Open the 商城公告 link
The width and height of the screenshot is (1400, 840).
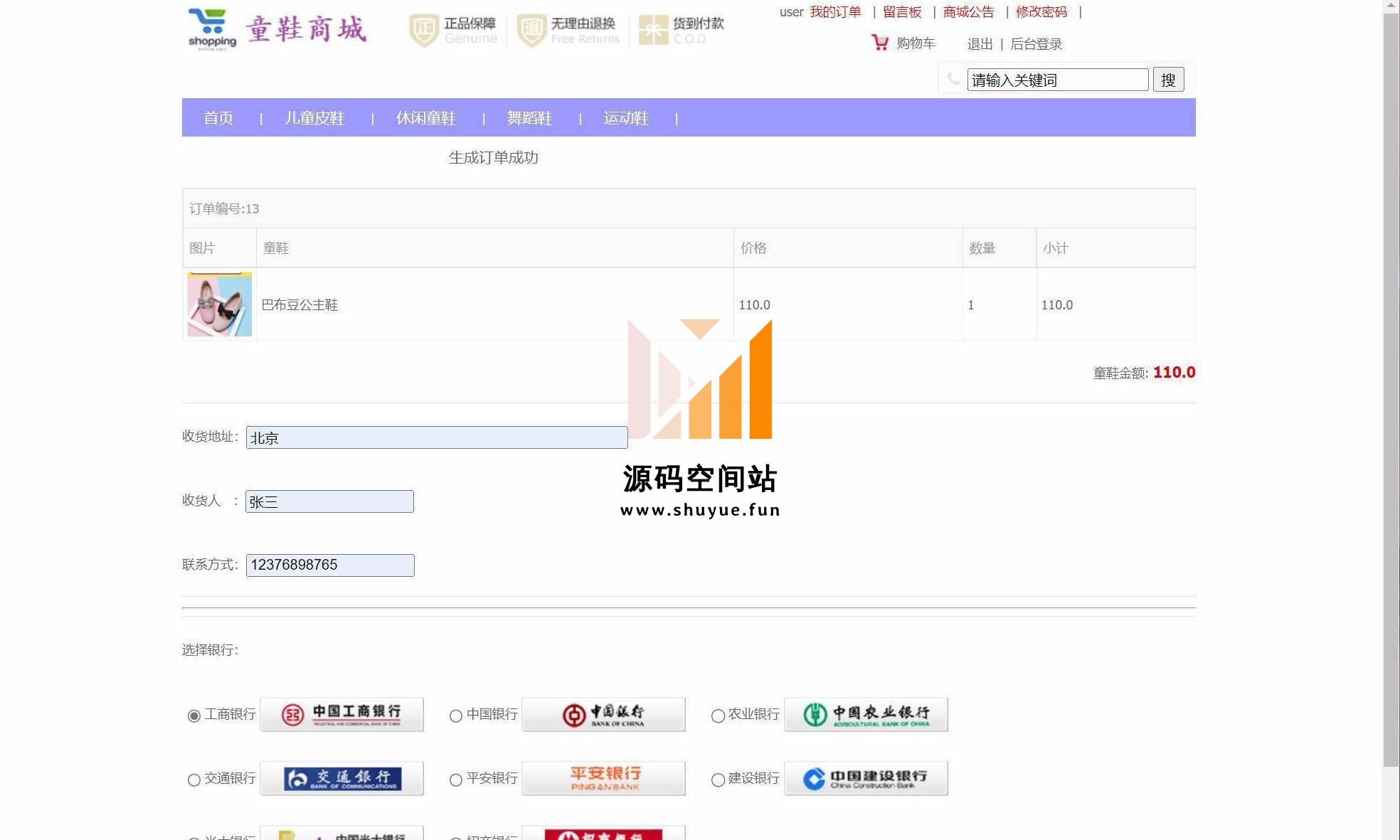969,12
